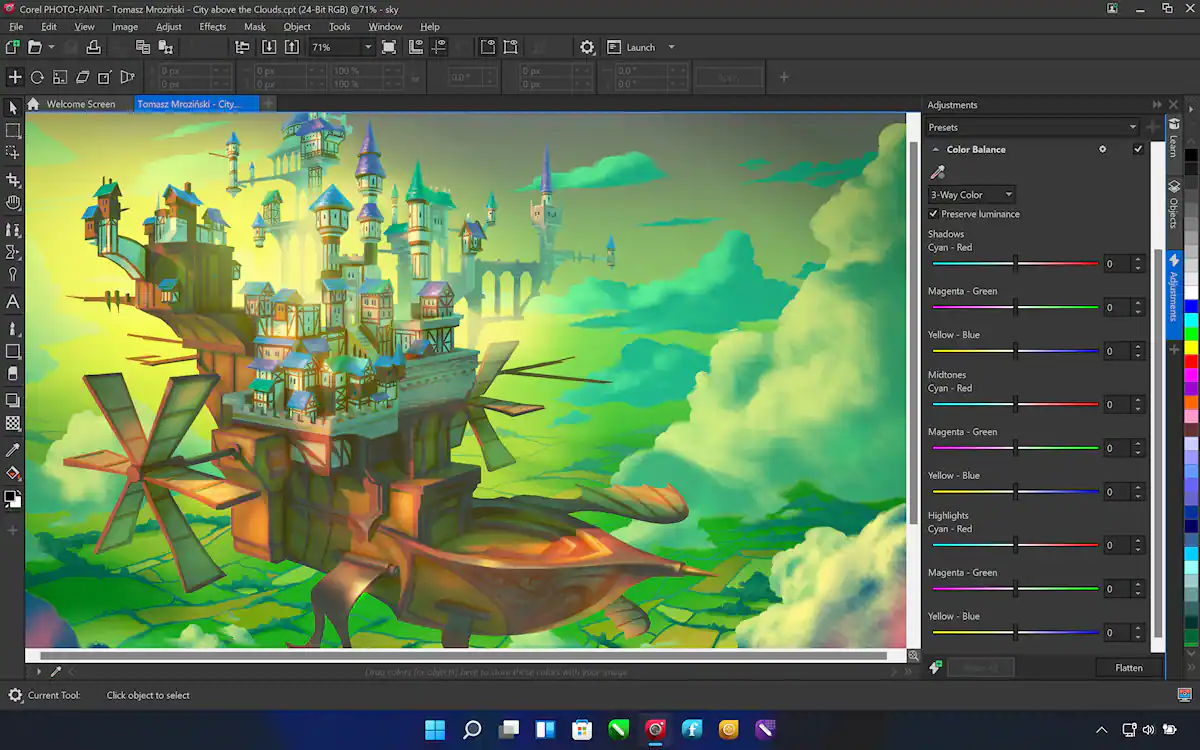
Task: Click the Print icon in the toolbar
Action: [x=93, y=47]
